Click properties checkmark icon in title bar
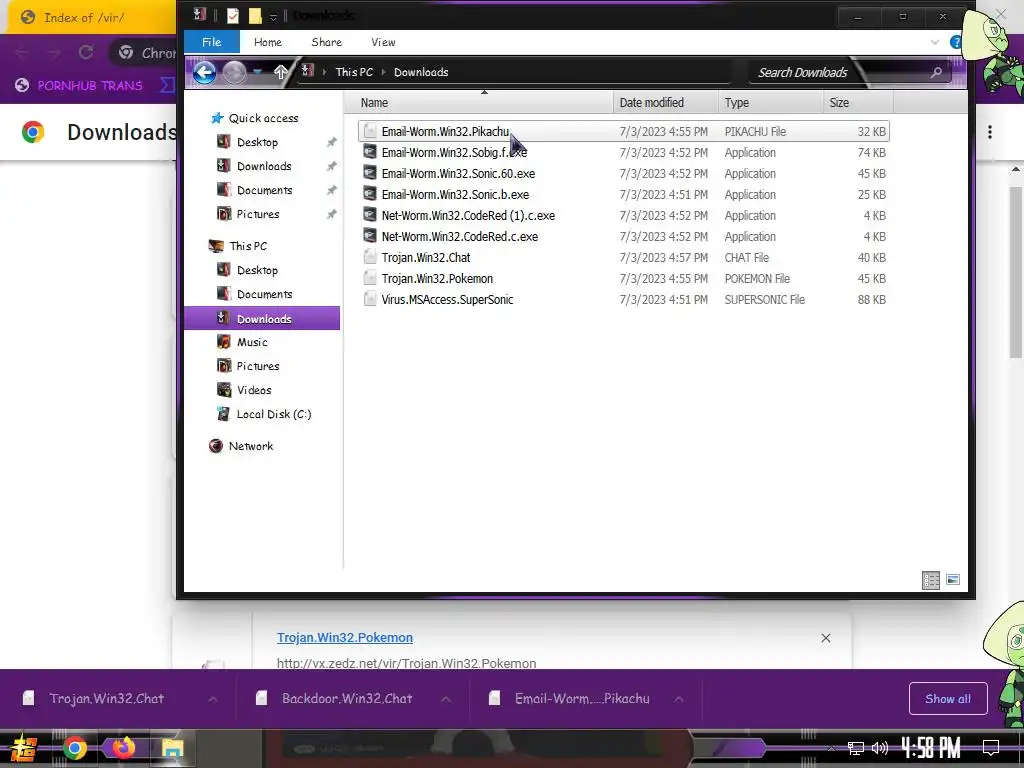The width and height of the screenshot is (1024, 768). tap(232, 16)
